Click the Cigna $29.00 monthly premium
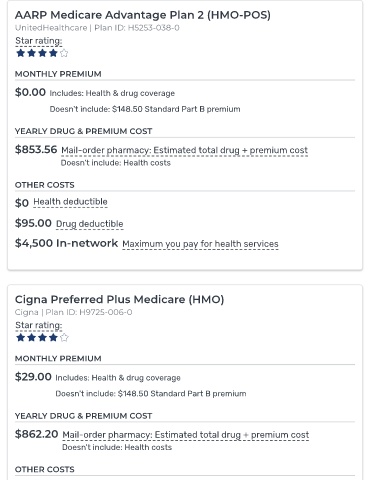Image resolution: width=370 pixels, height=480 pixels. click(x=33, y=377)
